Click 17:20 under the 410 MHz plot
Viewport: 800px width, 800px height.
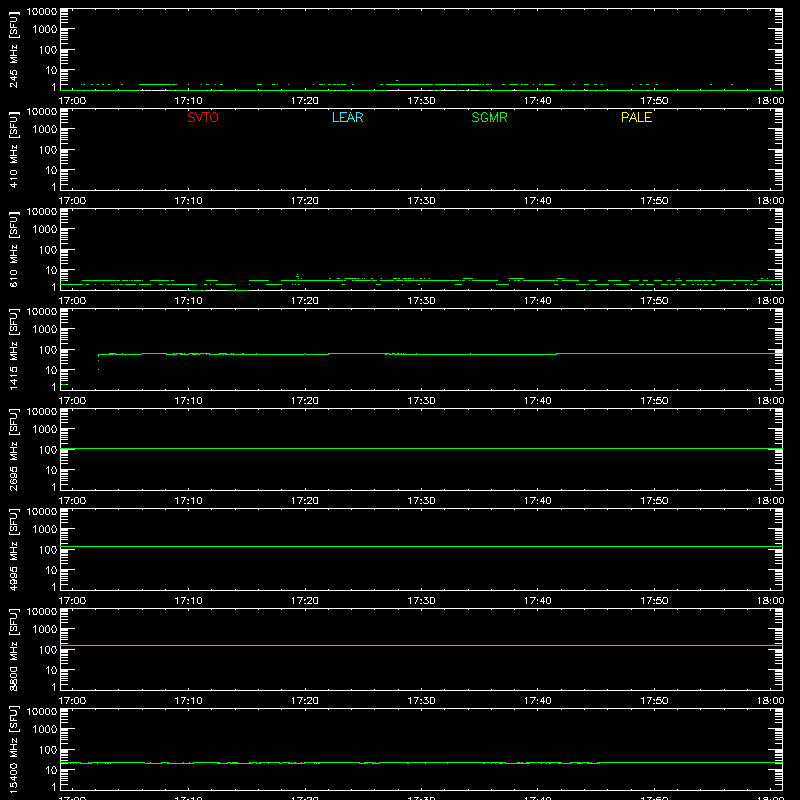(x=305, y=201)
